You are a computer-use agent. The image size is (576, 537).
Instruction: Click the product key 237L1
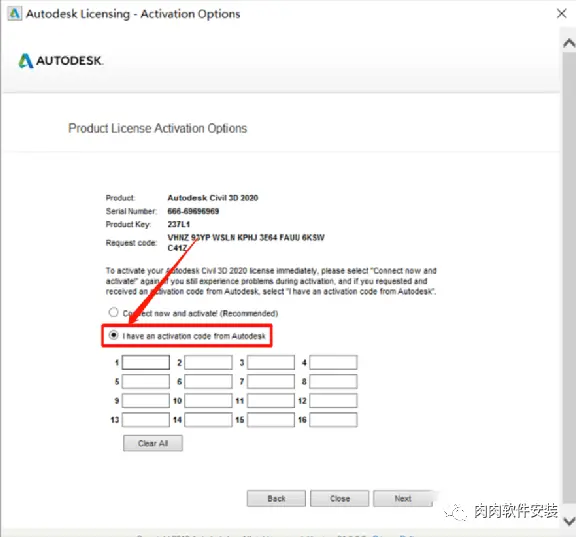[x=179, y=224]
